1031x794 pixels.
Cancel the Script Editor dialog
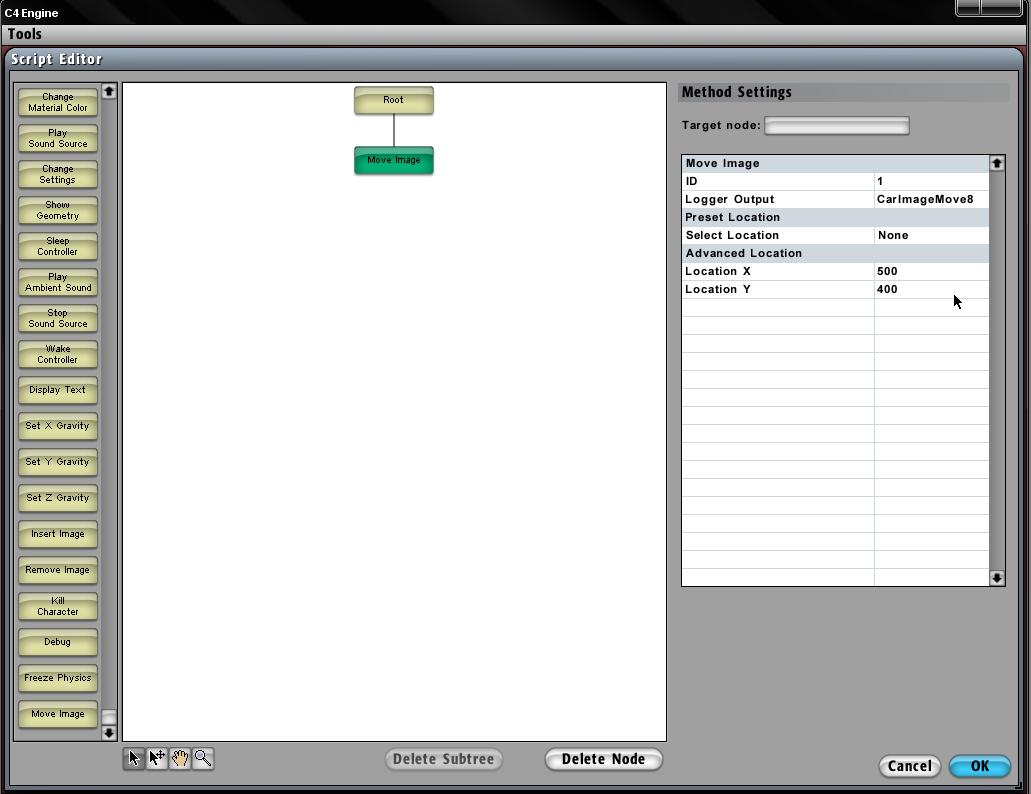[x=909, y=766]
